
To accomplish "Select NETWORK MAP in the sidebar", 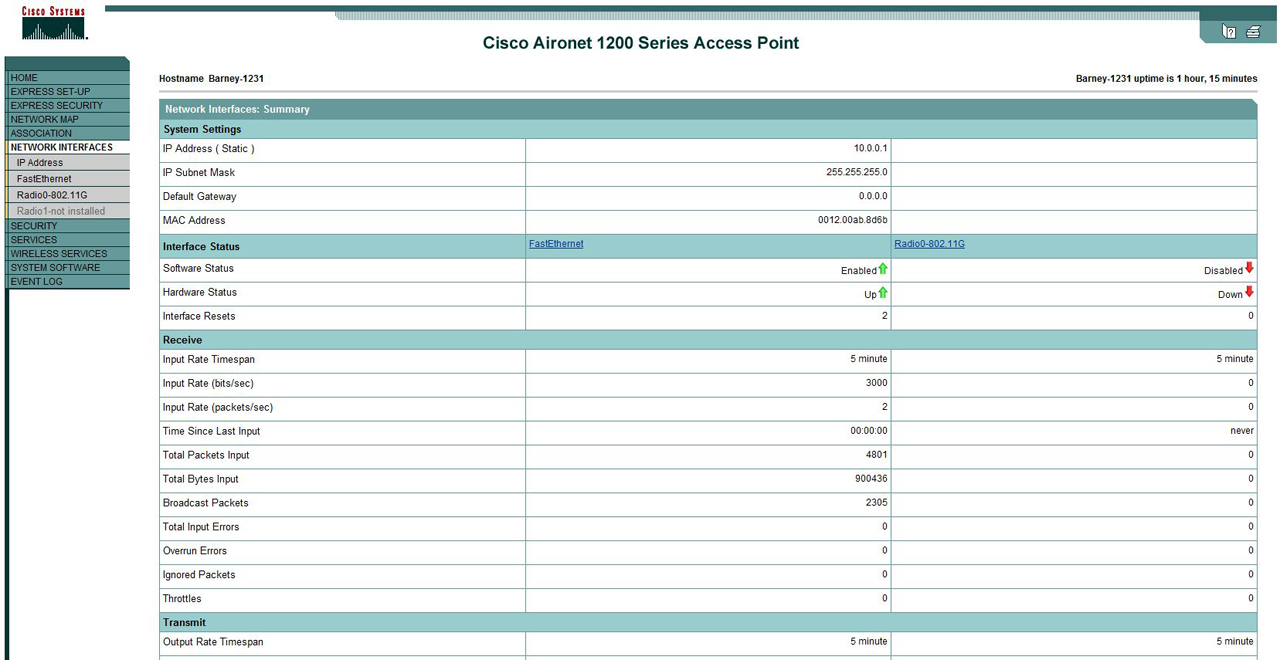I will point(68,120).
